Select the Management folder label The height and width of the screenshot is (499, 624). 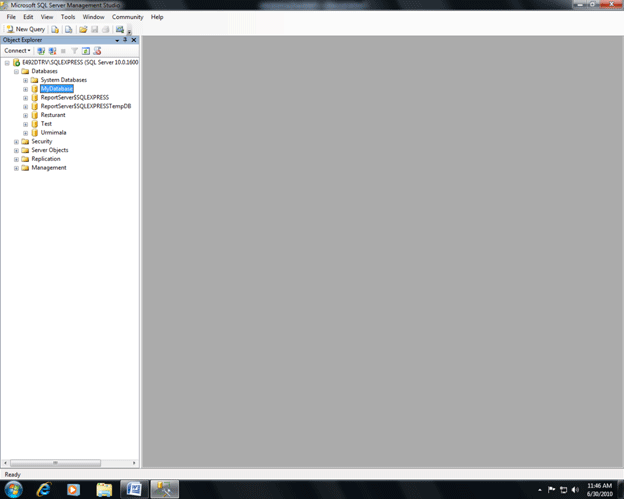(49, 168)
